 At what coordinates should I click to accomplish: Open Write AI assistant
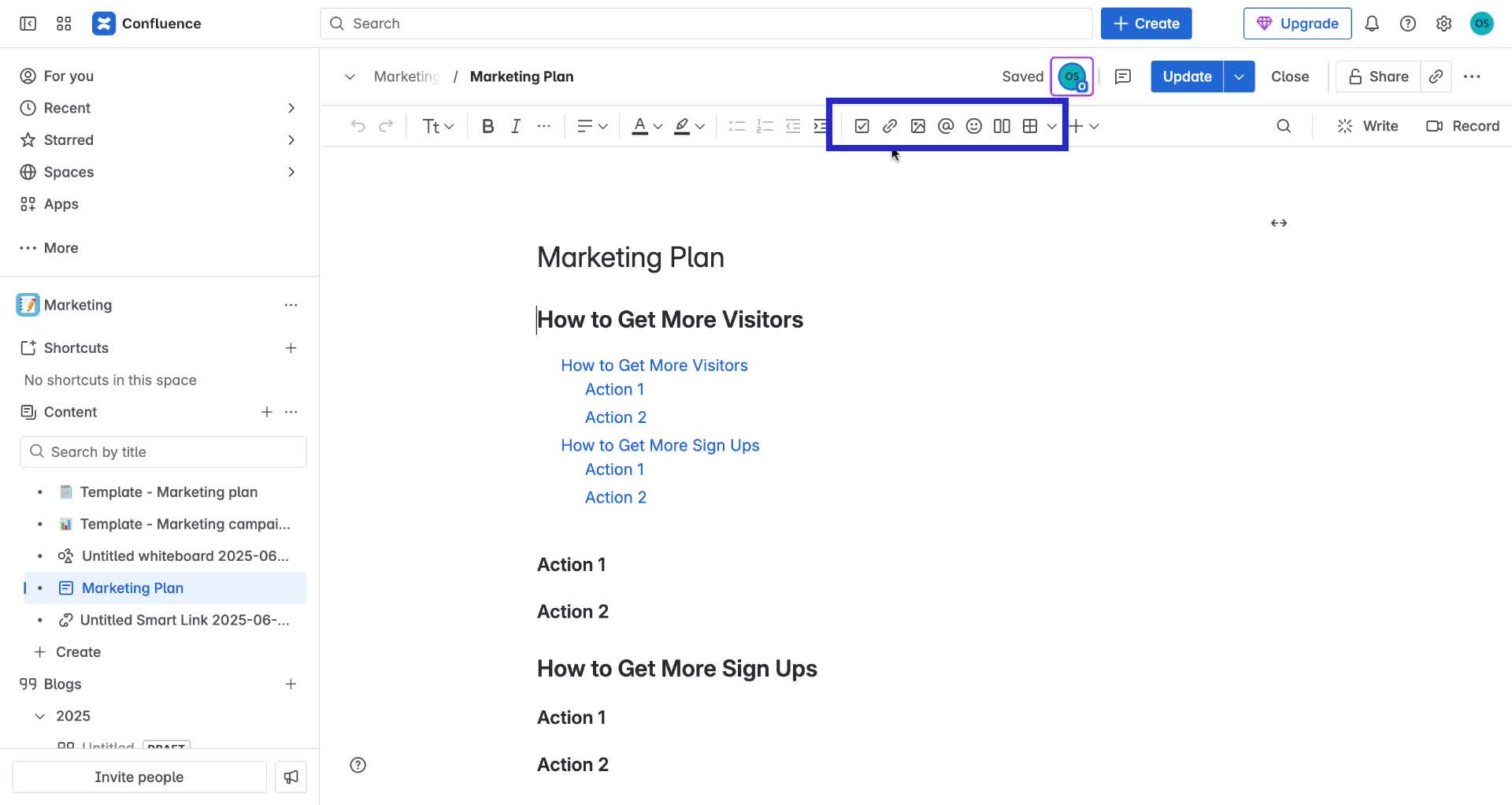pyautogui.click(x=1368, y=125)
